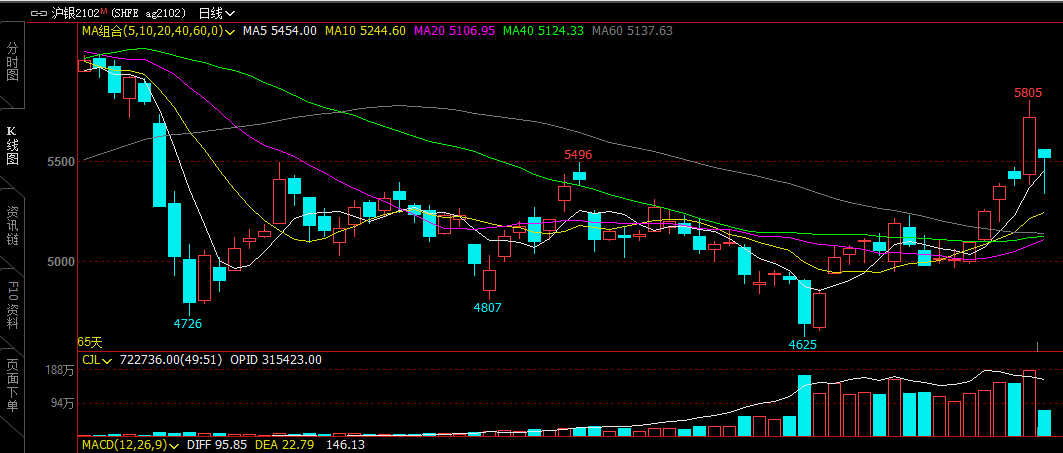1063x453 pixels.
Task: Click the 5000 price axis label
Action: (x=62, y=261)
